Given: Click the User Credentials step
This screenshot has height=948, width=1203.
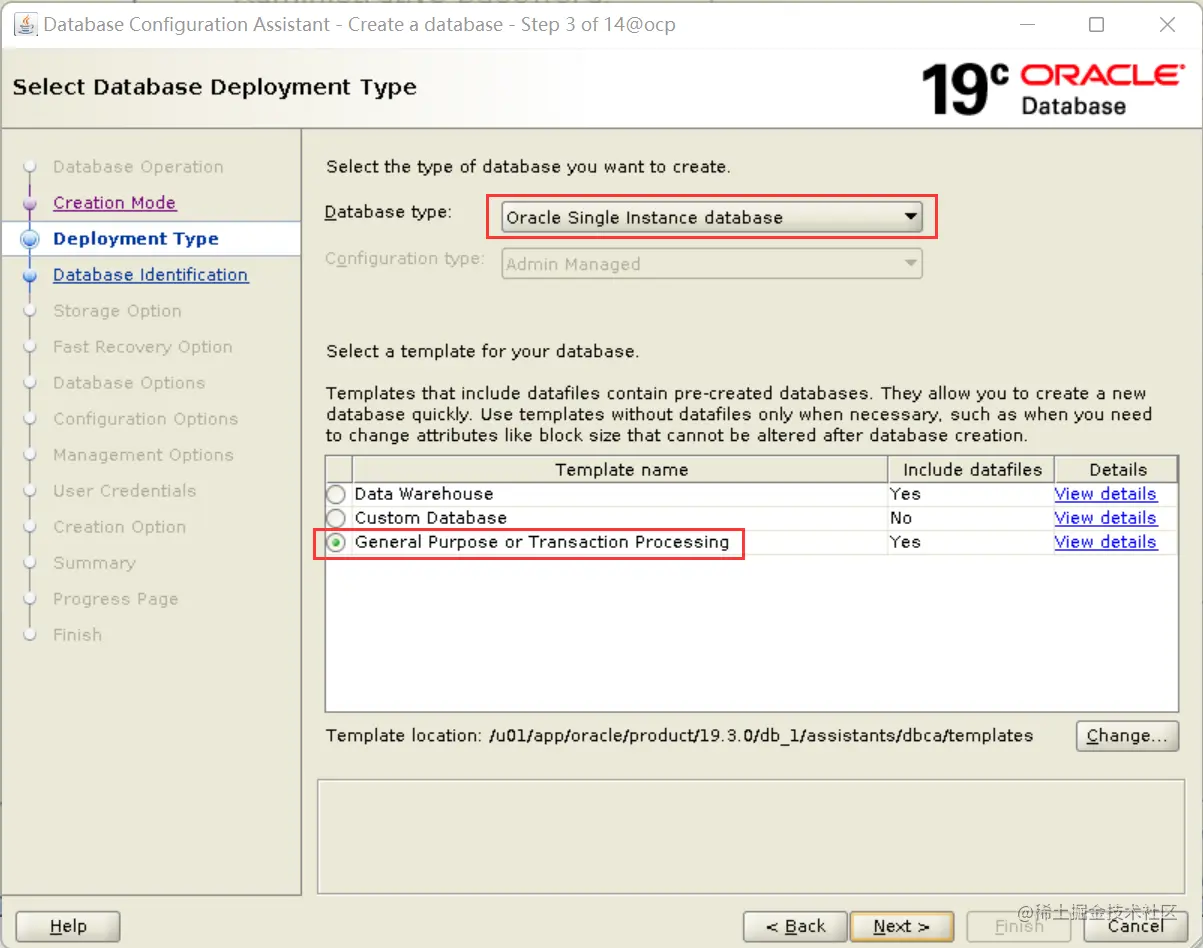Looking at the screenshot, I should pos(124,491).
